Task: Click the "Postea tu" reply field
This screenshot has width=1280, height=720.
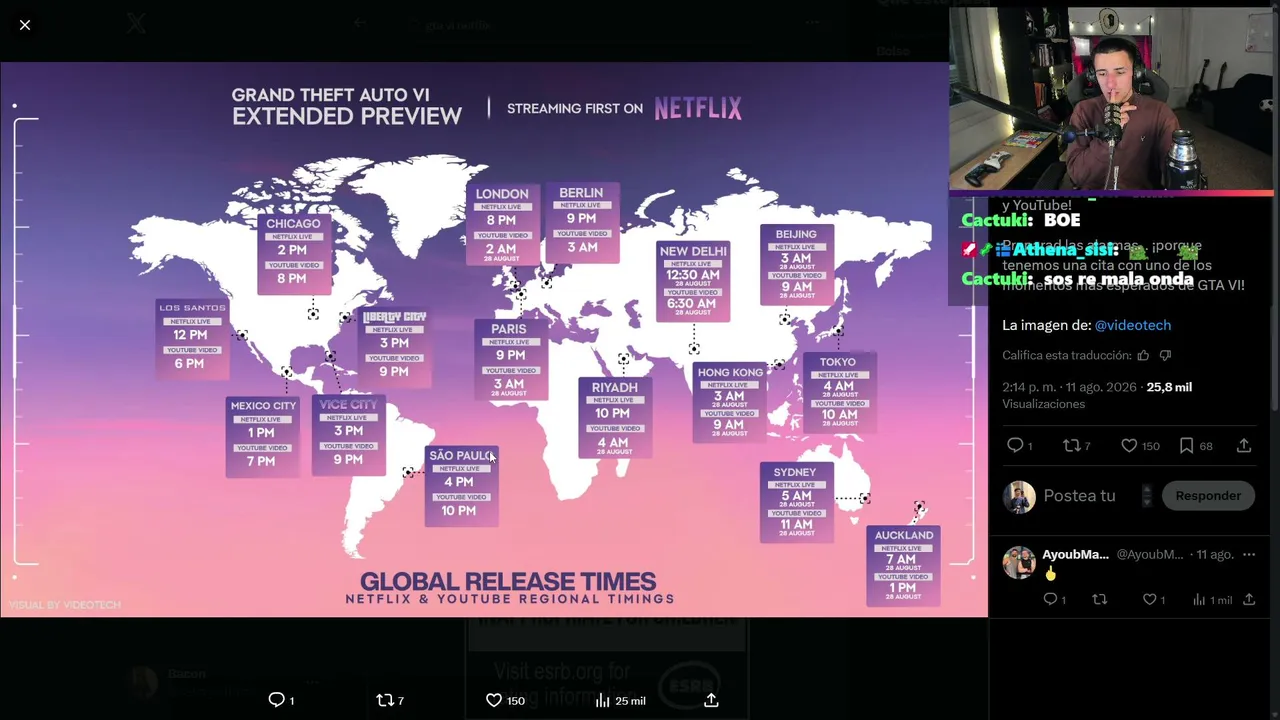Action: [1080, 496]
